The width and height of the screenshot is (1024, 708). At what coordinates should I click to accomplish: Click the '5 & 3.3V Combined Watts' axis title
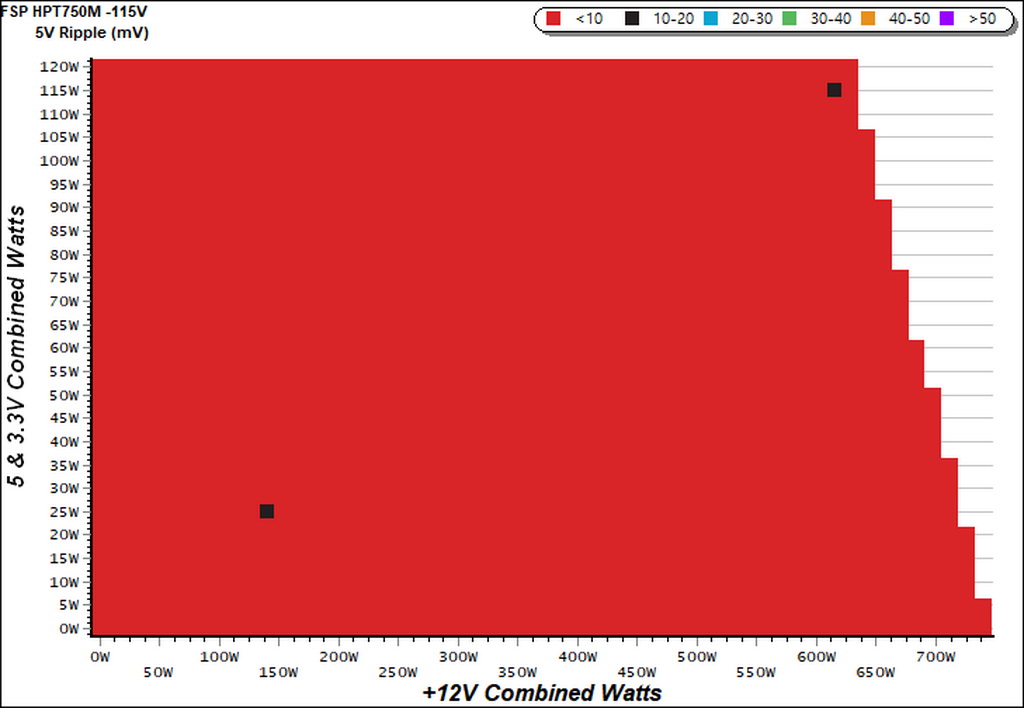[17, 346]
